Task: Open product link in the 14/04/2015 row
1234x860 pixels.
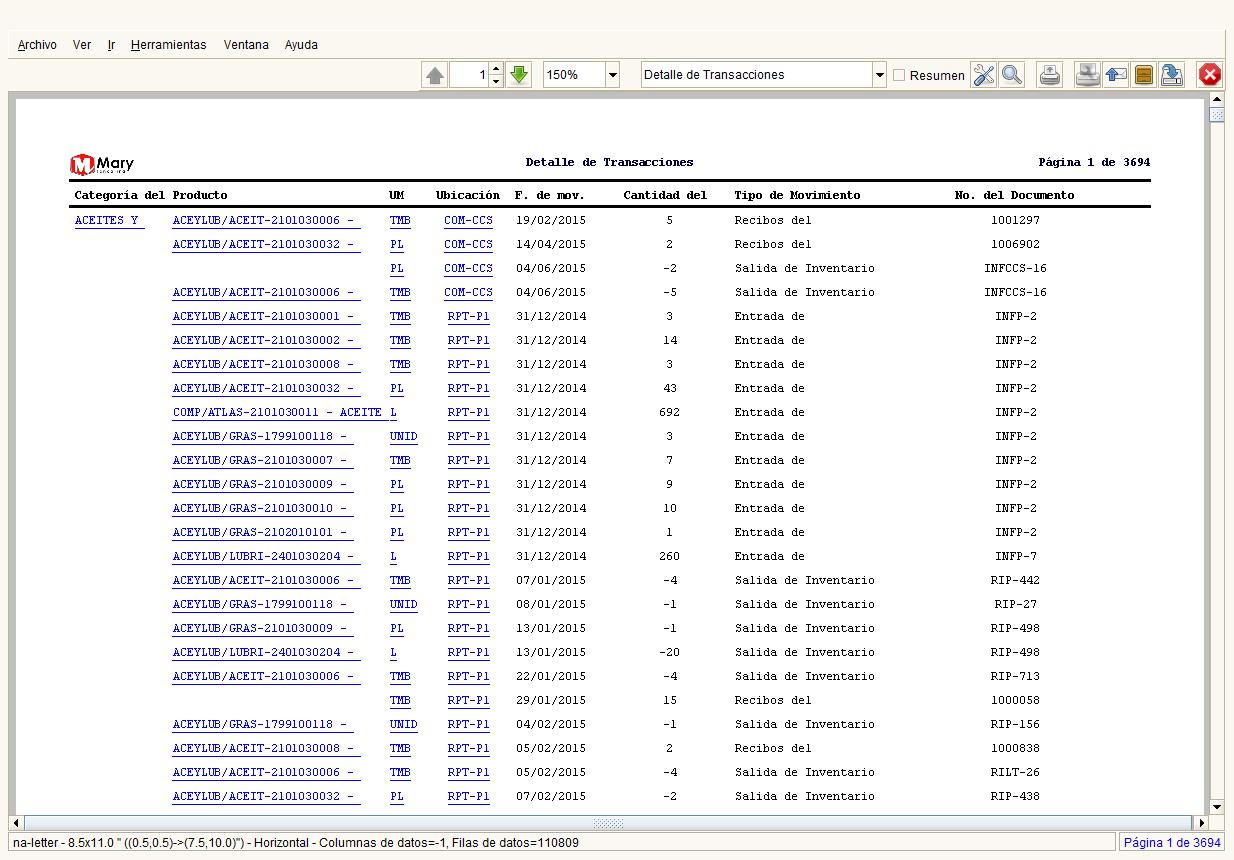Action: (x=264, y=244)
